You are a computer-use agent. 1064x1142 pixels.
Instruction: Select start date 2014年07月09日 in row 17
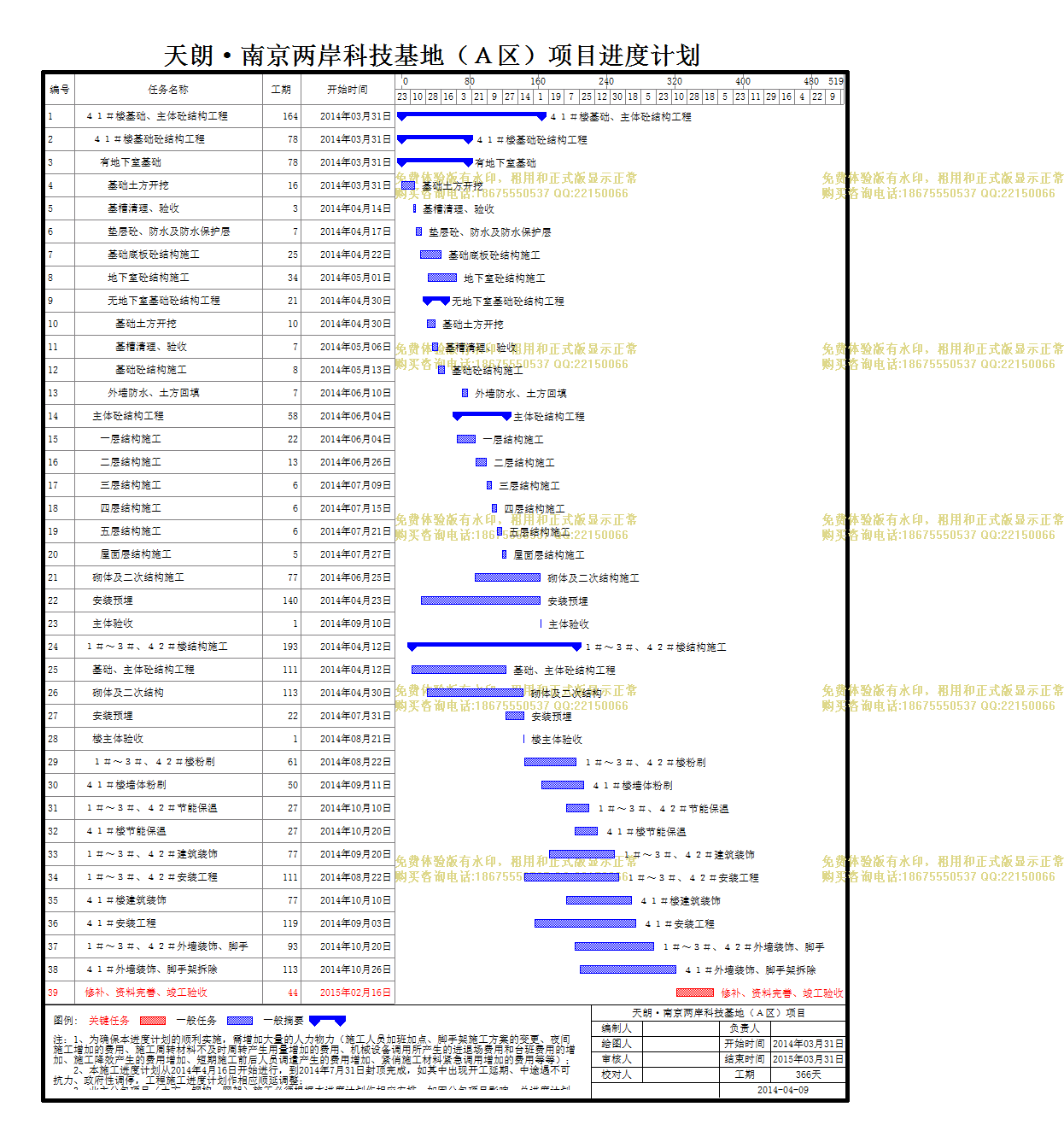click(355, 485)
